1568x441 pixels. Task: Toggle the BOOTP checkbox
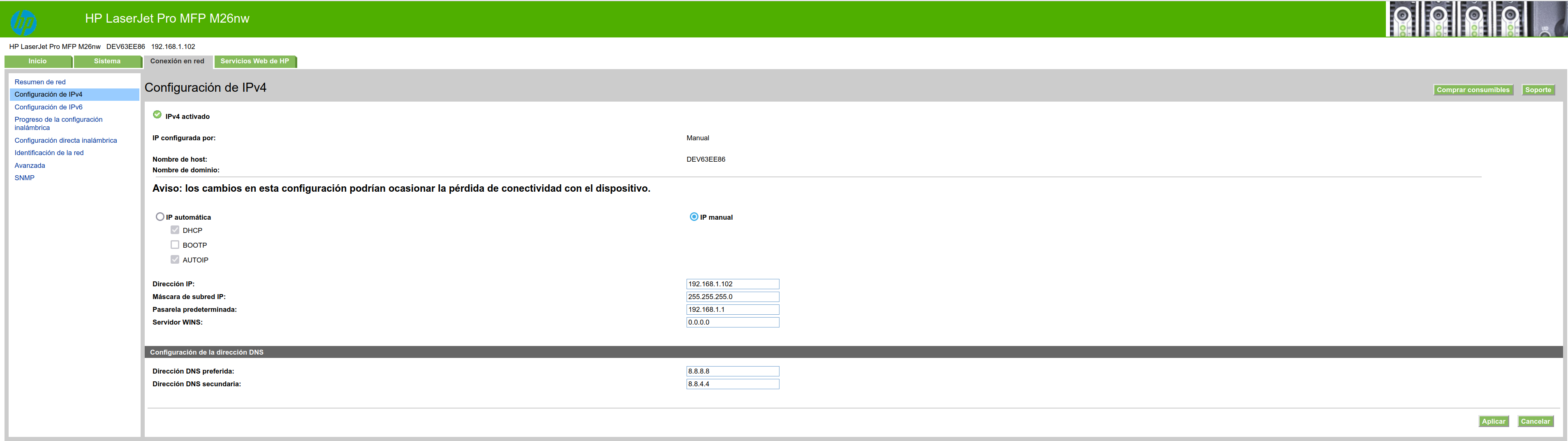pos(175,244)
